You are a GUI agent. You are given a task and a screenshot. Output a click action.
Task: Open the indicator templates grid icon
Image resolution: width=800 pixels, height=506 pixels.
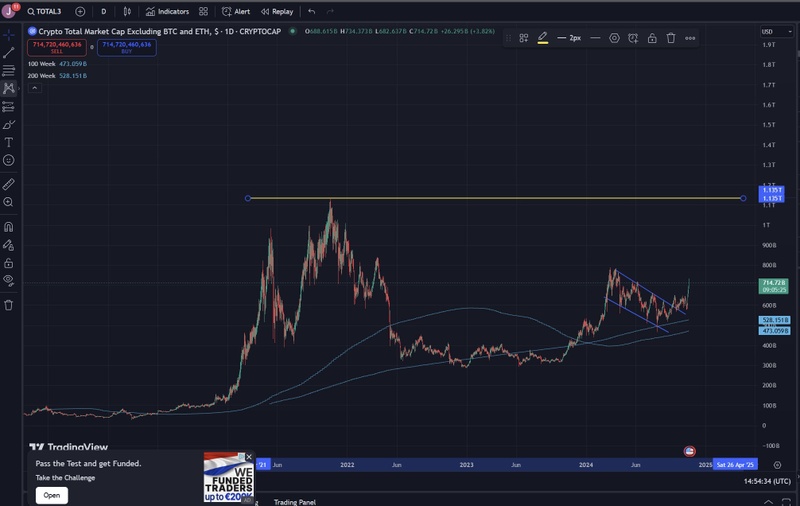tap(204, 11)
